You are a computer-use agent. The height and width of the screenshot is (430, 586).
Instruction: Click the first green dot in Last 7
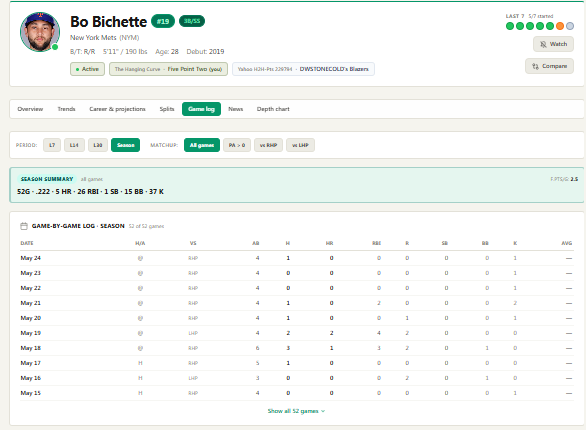point(510,26)
